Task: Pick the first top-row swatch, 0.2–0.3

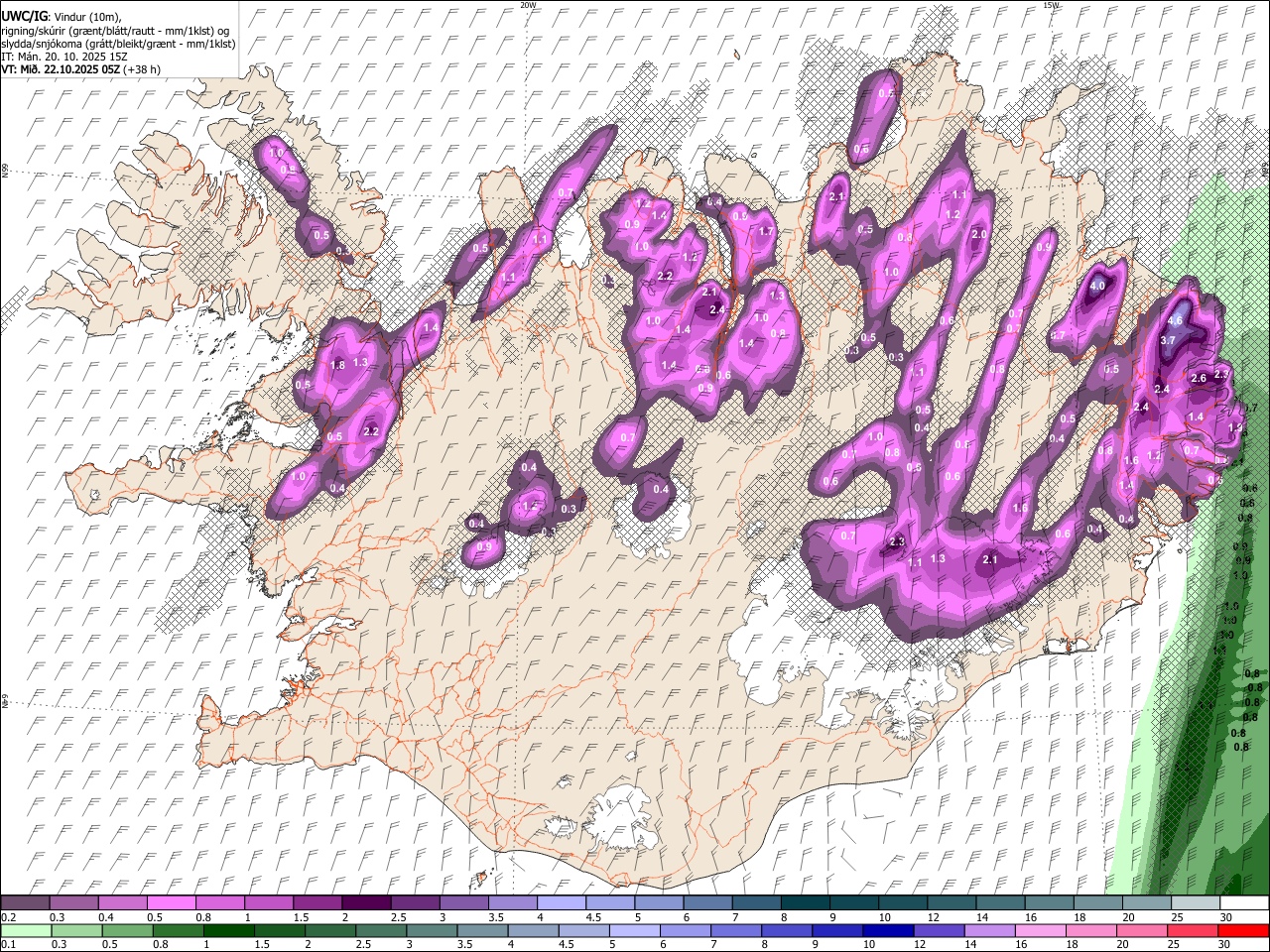Action: (x=25, y=902)
